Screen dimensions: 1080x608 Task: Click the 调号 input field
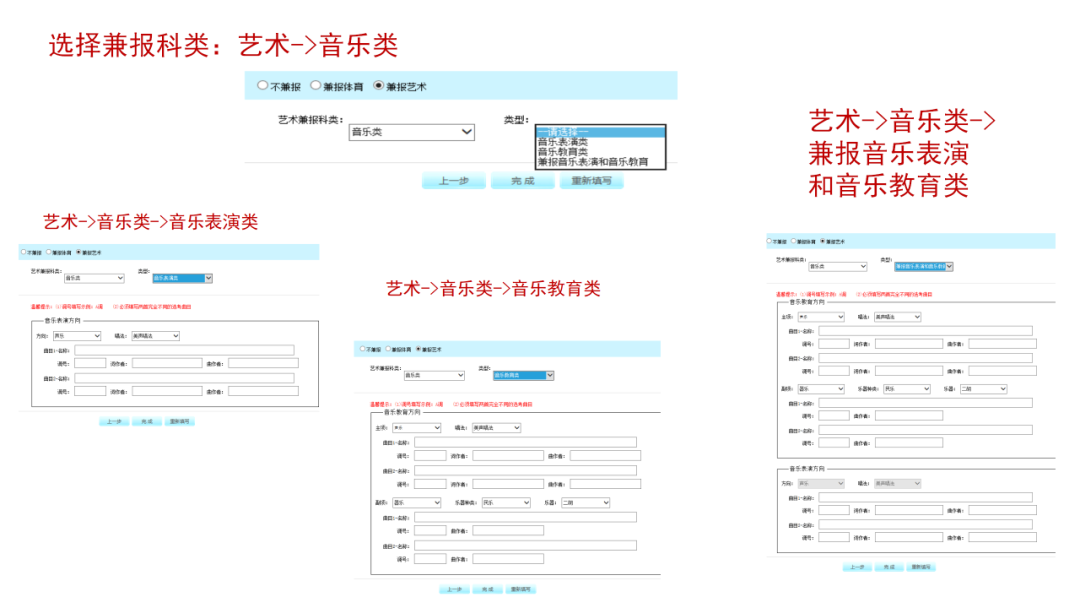tap(89, 363)
